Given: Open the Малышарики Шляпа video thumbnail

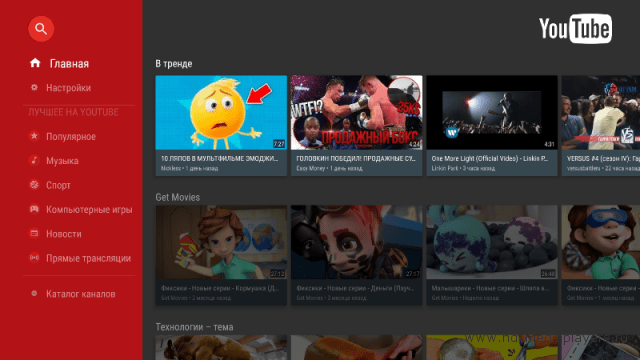Looking at the screenshot, I should 492,242.
